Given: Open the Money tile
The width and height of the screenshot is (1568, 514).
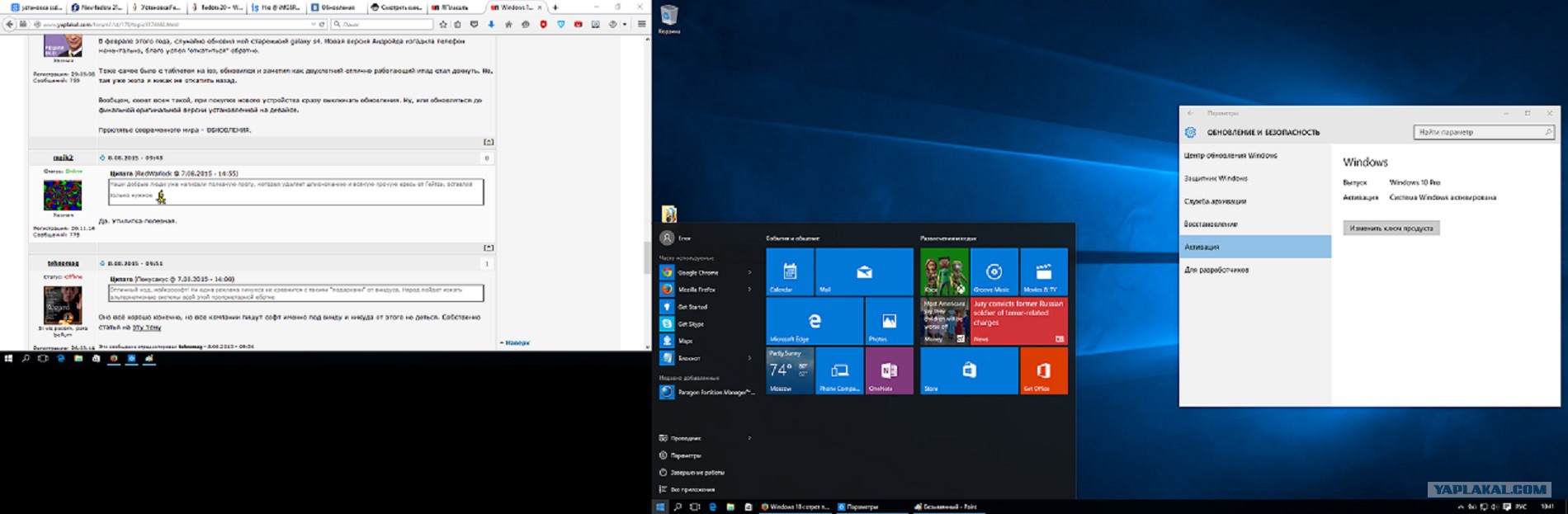Looking at the screenshot, I should pyautogui.click(x=944, y=321).
